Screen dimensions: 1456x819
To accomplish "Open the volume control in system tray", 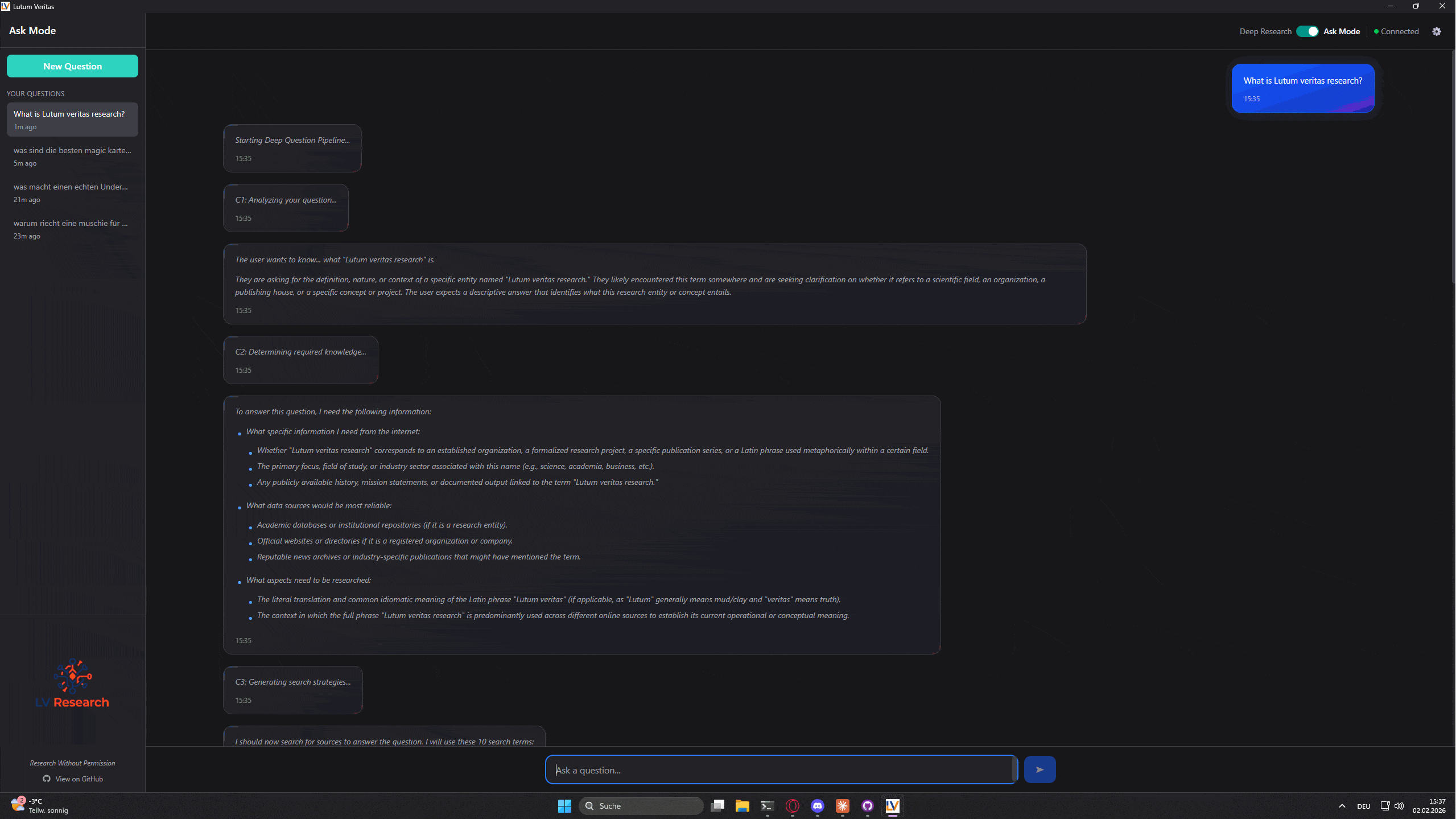I will pos(1399,805).
